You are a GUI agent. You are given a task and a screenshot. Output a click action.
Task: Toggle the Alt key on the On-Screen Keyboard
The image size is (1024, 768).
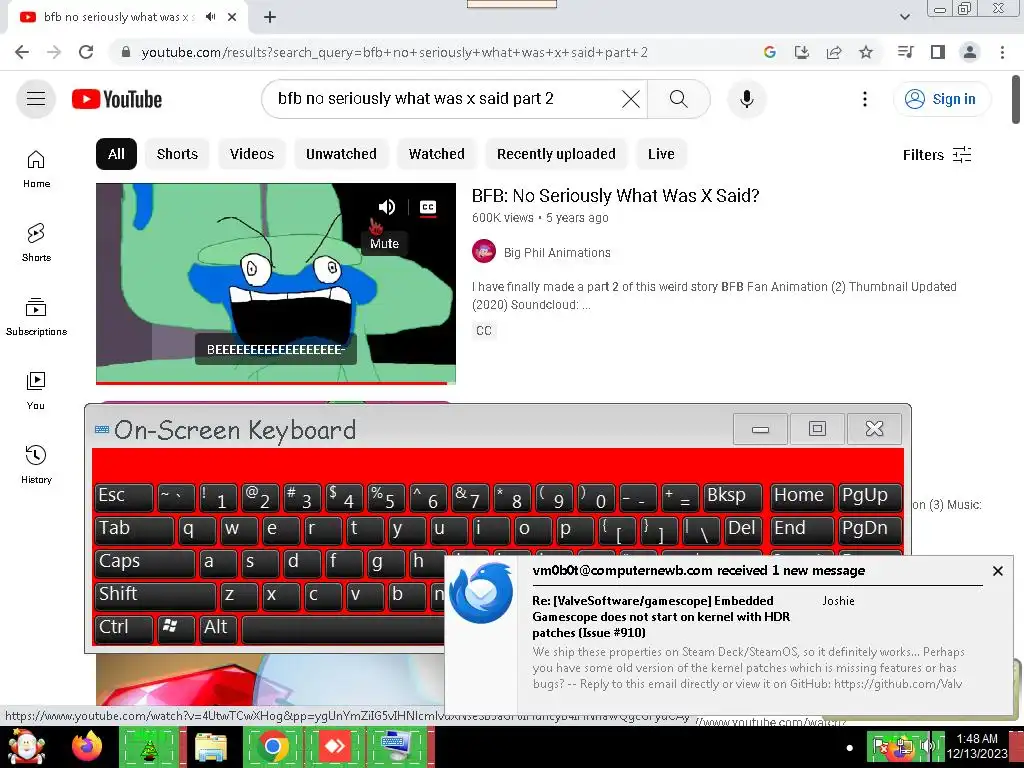[217, 628]
